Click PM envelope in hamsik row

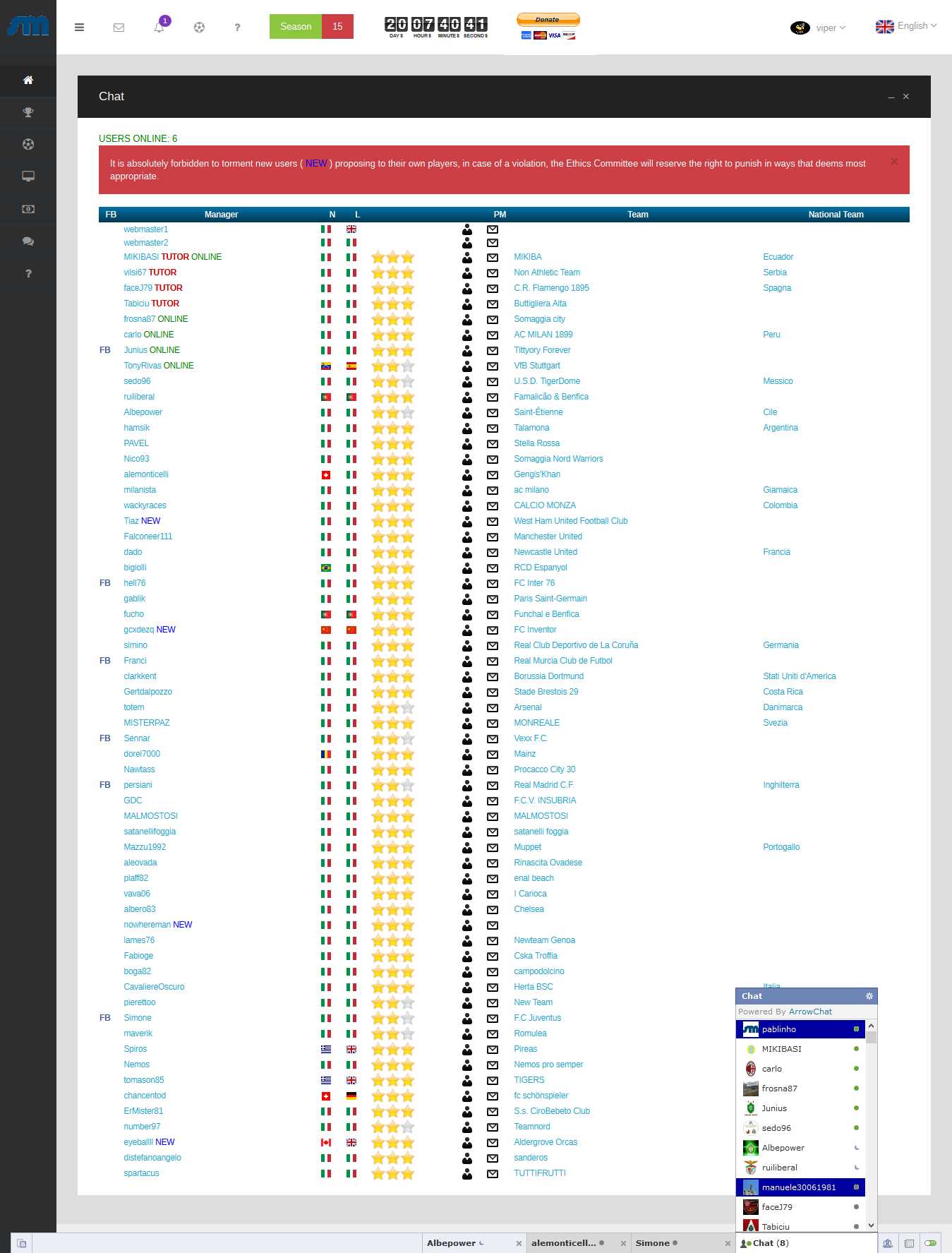tap(493, 428)
